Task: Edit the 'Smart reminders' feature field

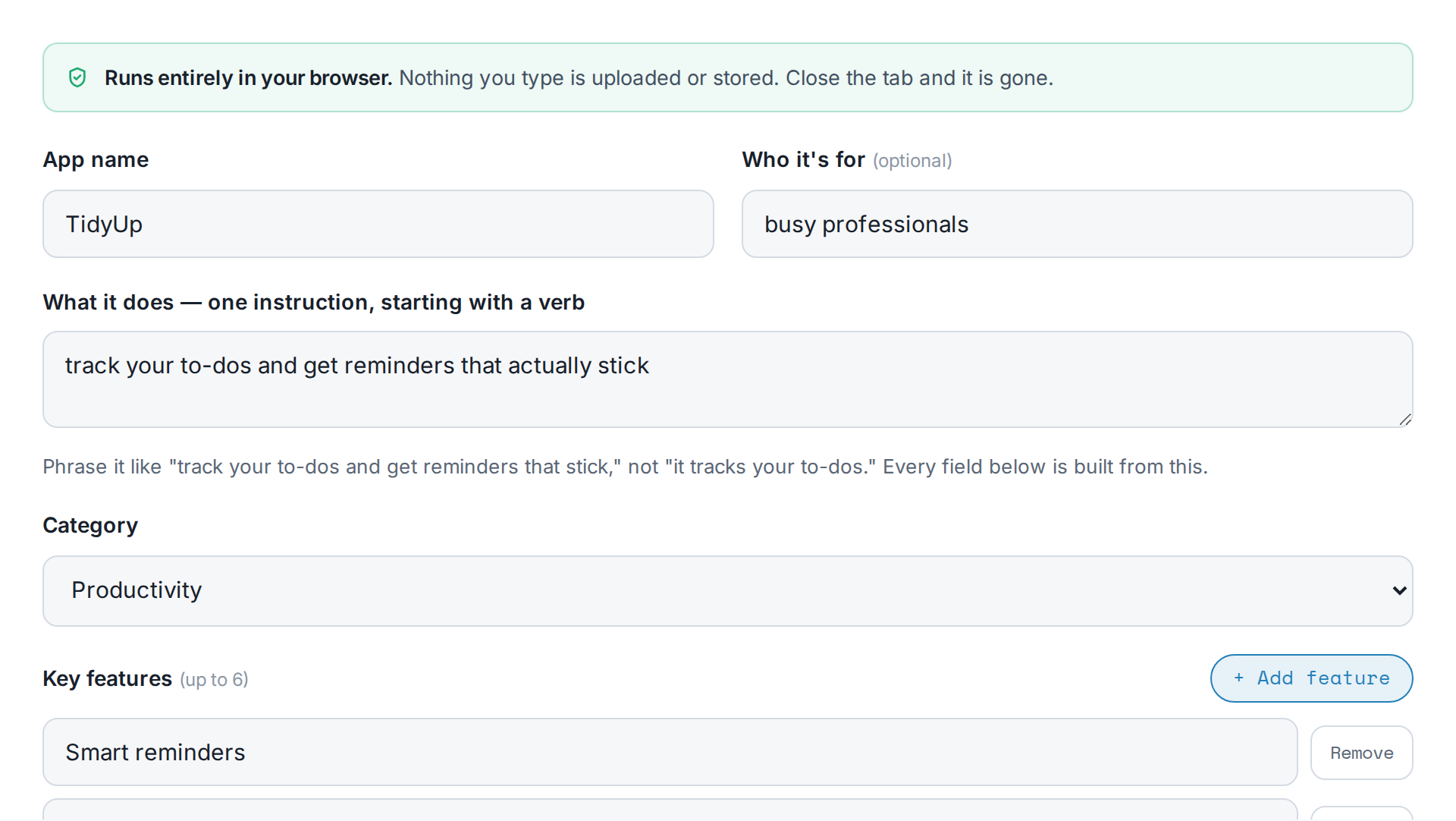Action: click(670, 752)
